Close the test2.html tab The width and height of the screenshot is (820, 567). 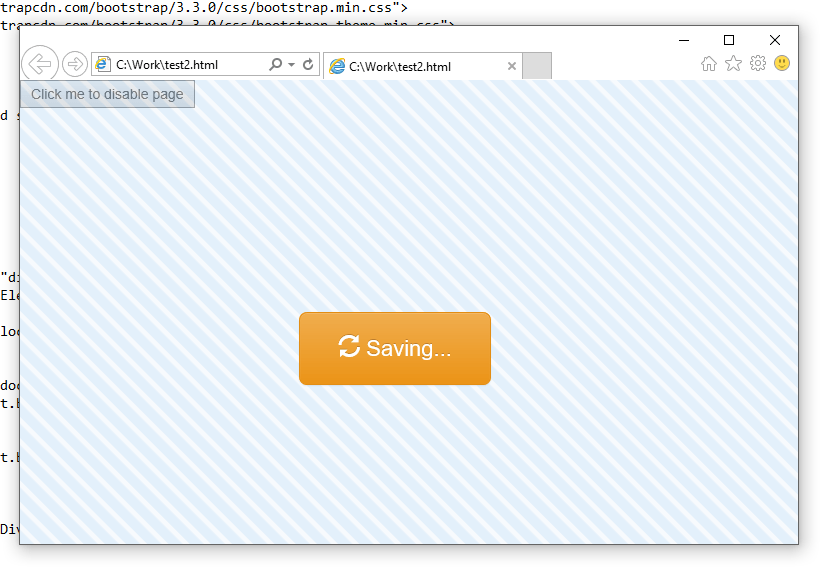click(512, 67)
